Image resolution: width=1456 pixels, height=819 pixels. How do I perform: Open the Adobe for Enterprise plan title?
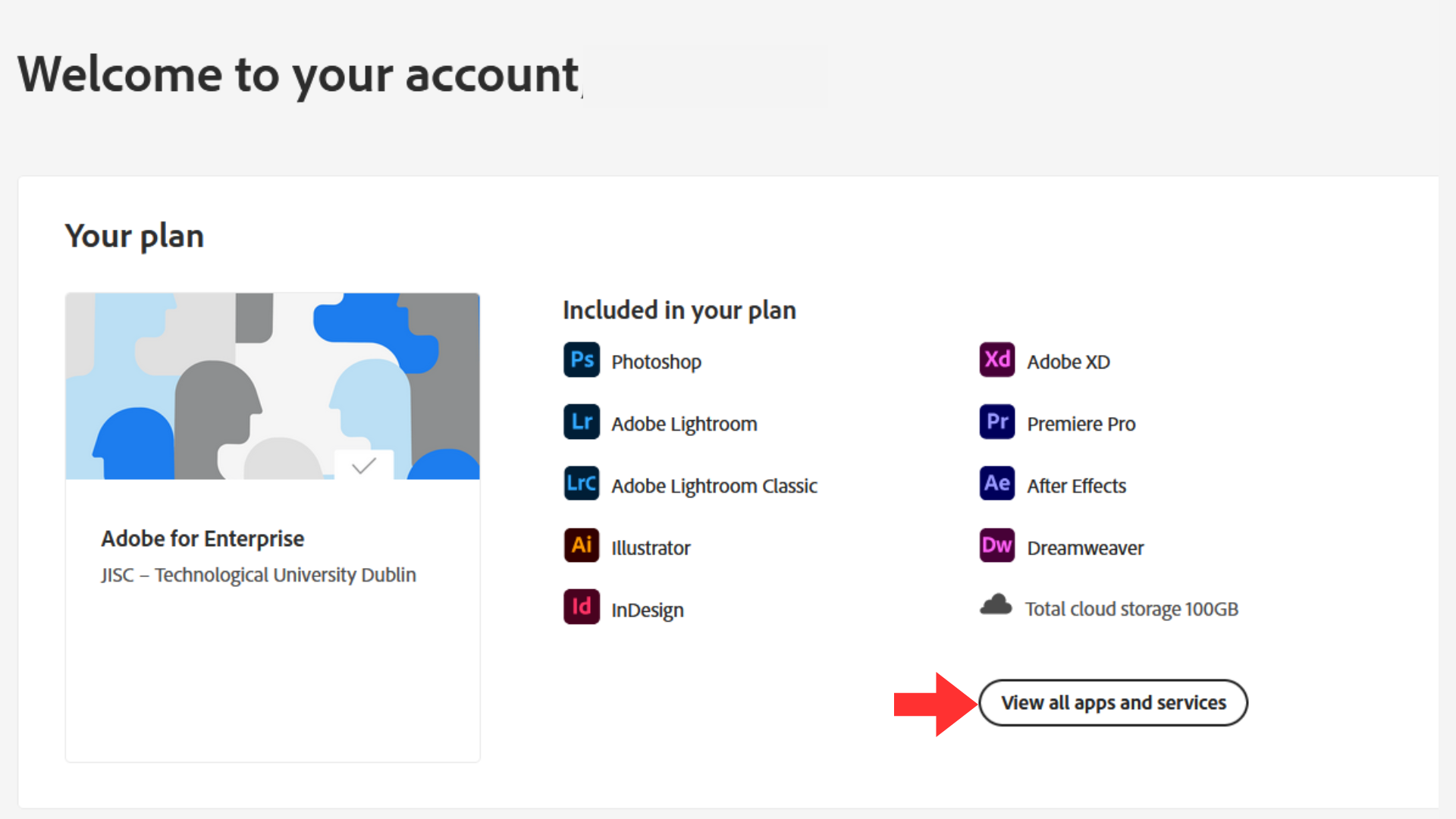point(202,539)
